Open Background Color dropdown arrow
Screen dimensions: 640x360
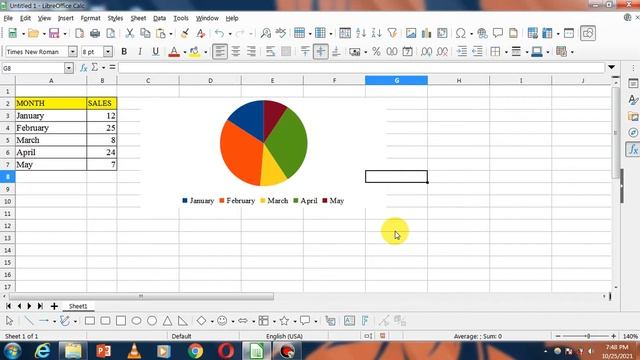(205, 52)
